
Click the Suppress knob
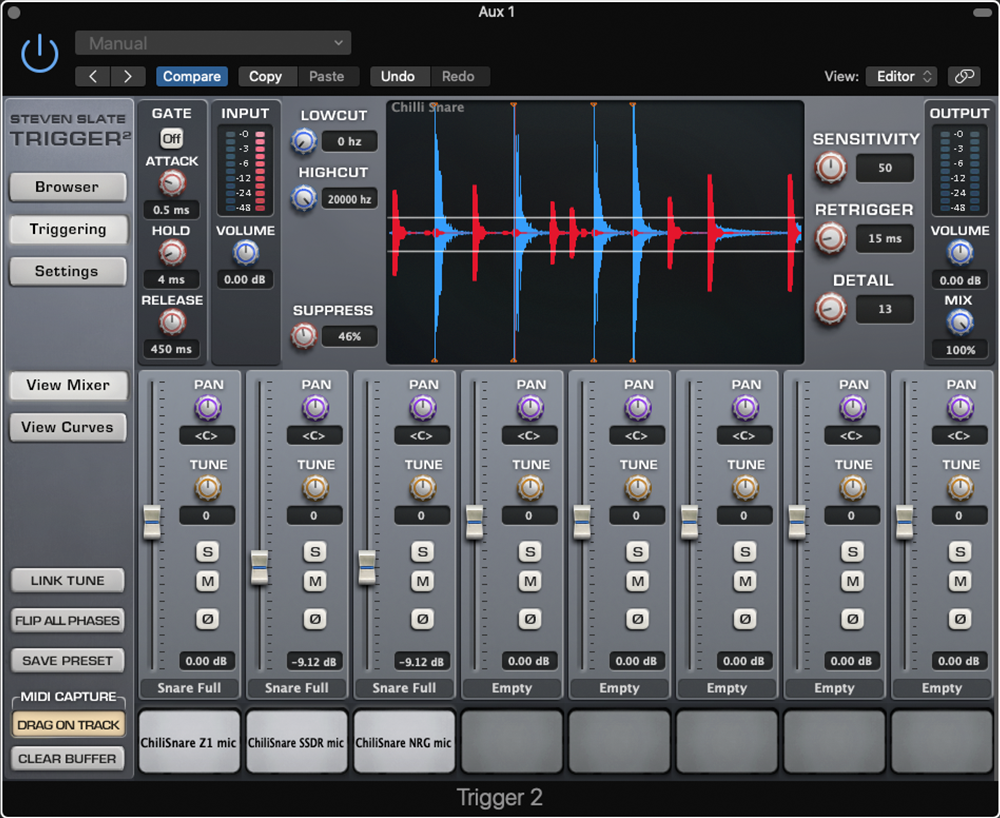coord(304,336)
